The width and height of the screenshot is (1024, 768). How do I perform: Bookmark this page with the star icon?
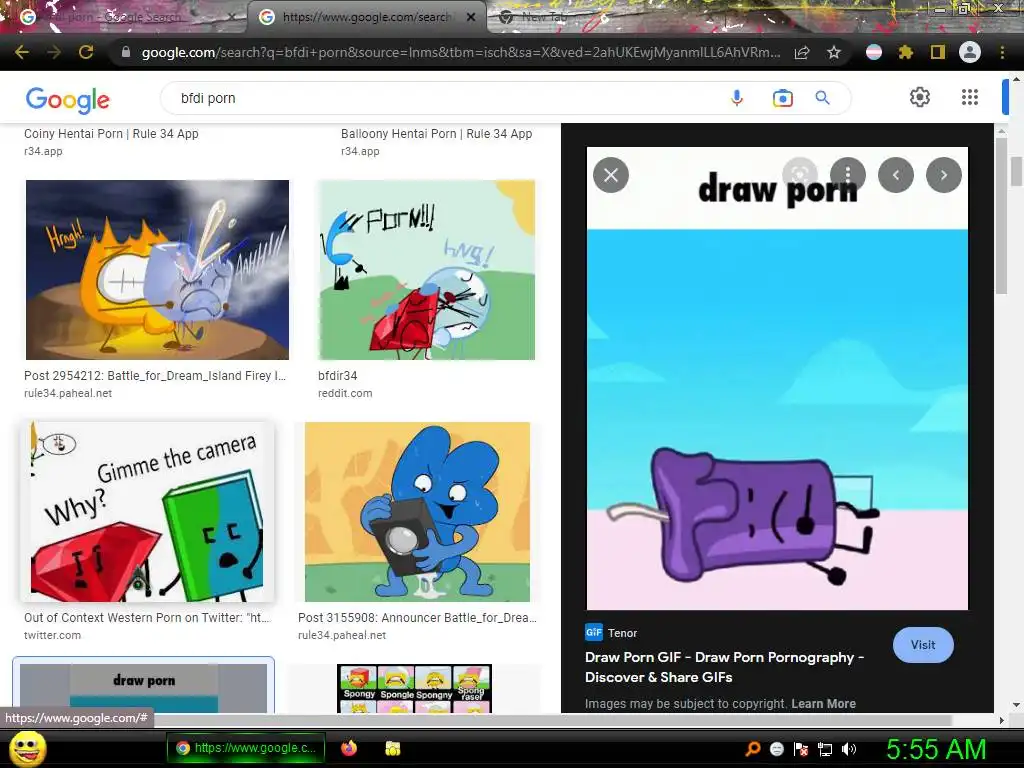(x=834, y=53)
